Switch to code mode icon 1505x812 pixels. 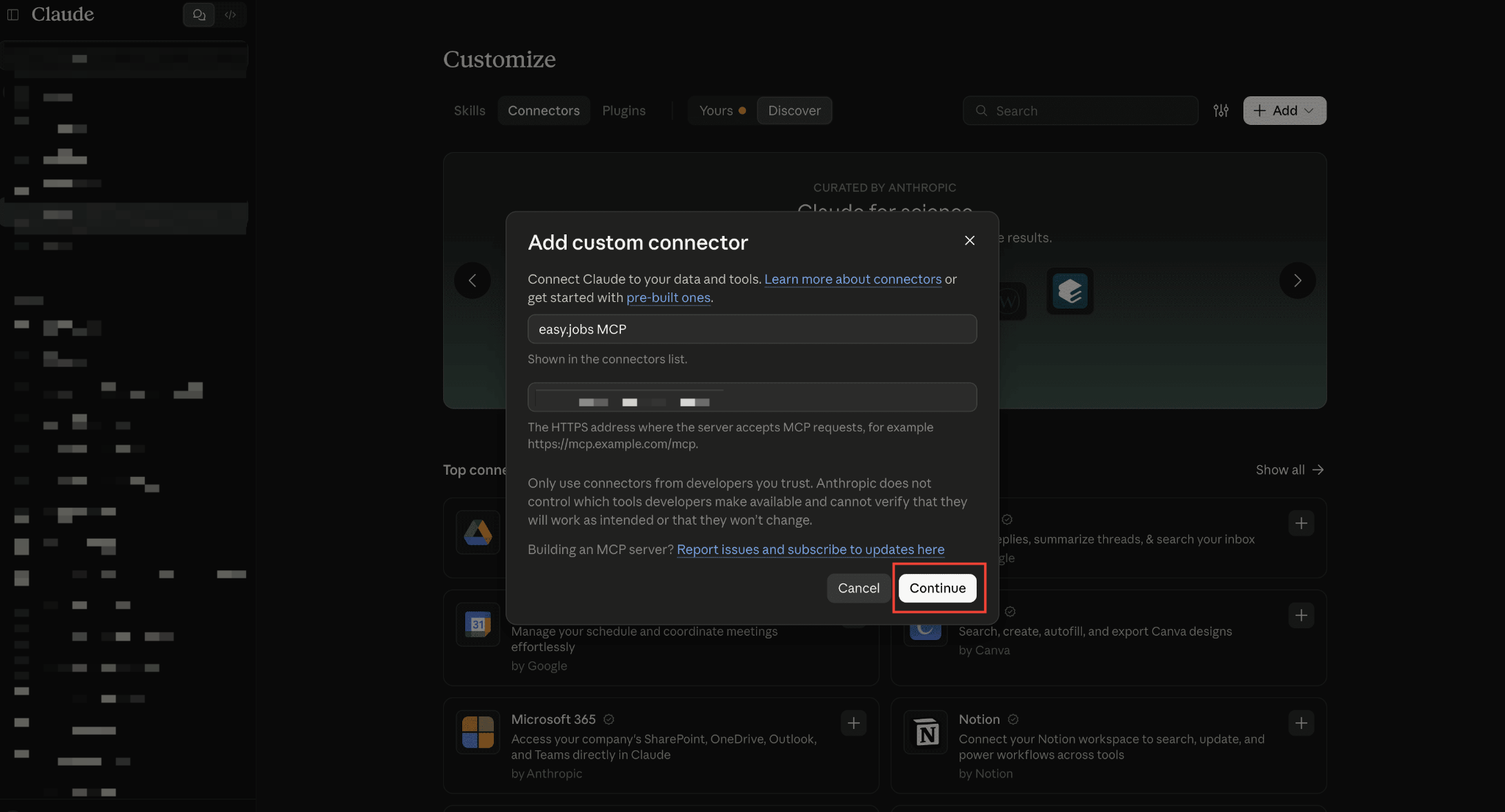[231, 15]
